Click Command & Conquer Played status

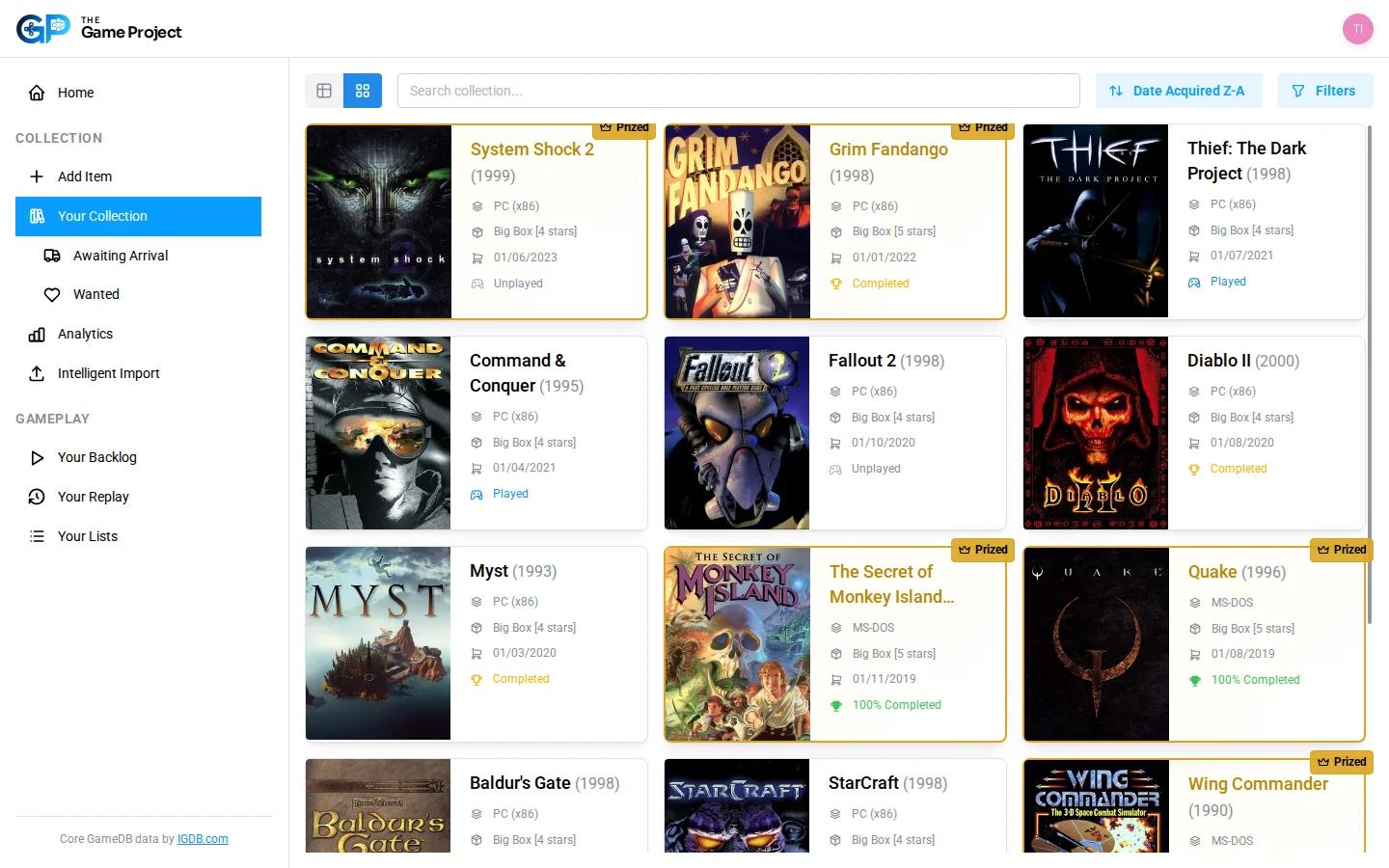[510, 494]
